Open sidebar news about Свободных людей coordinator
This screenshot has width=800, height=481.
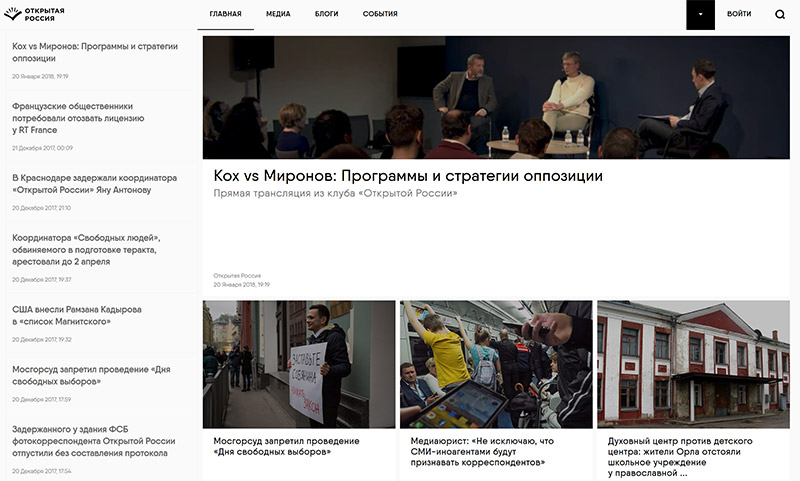pyautogui.click(x=86, y=250)
